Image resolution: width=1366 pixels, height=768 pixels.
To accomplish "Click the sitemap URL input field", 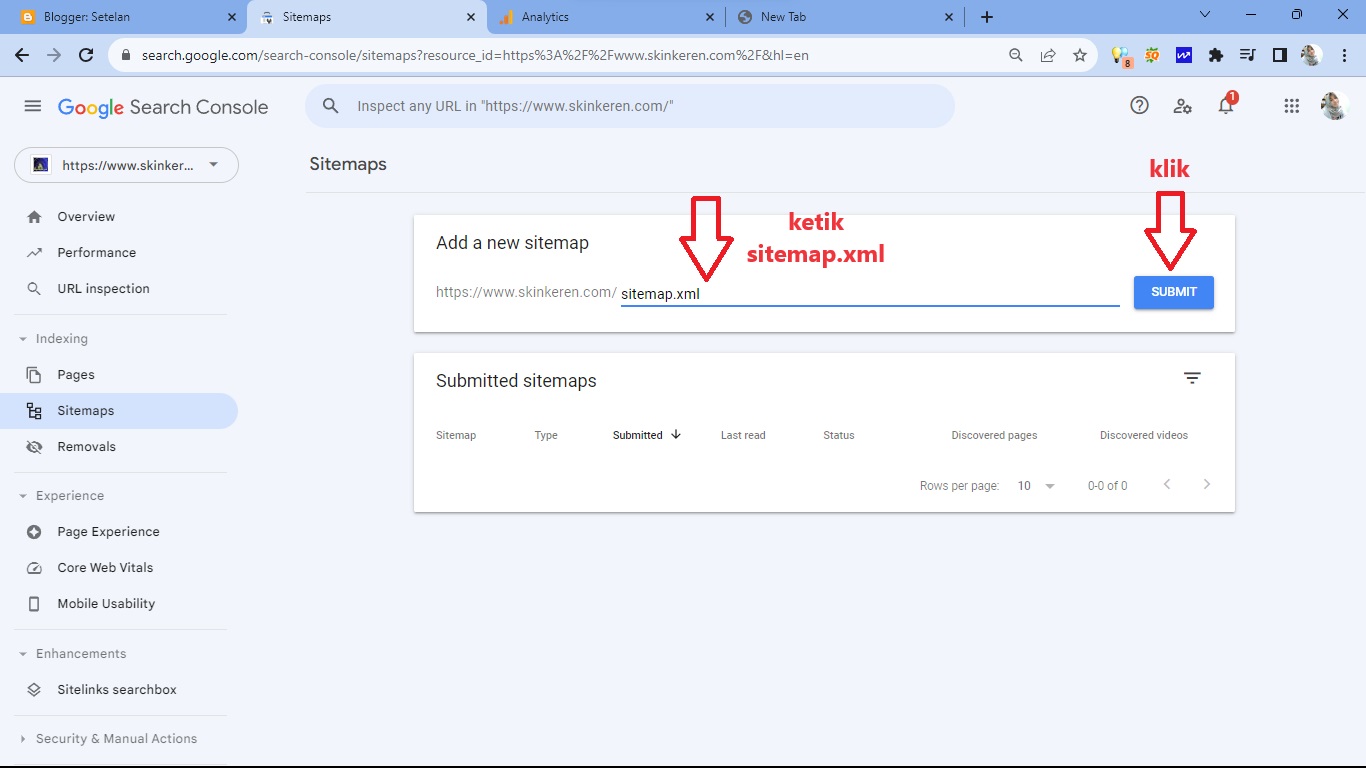I will click(870, 294).
